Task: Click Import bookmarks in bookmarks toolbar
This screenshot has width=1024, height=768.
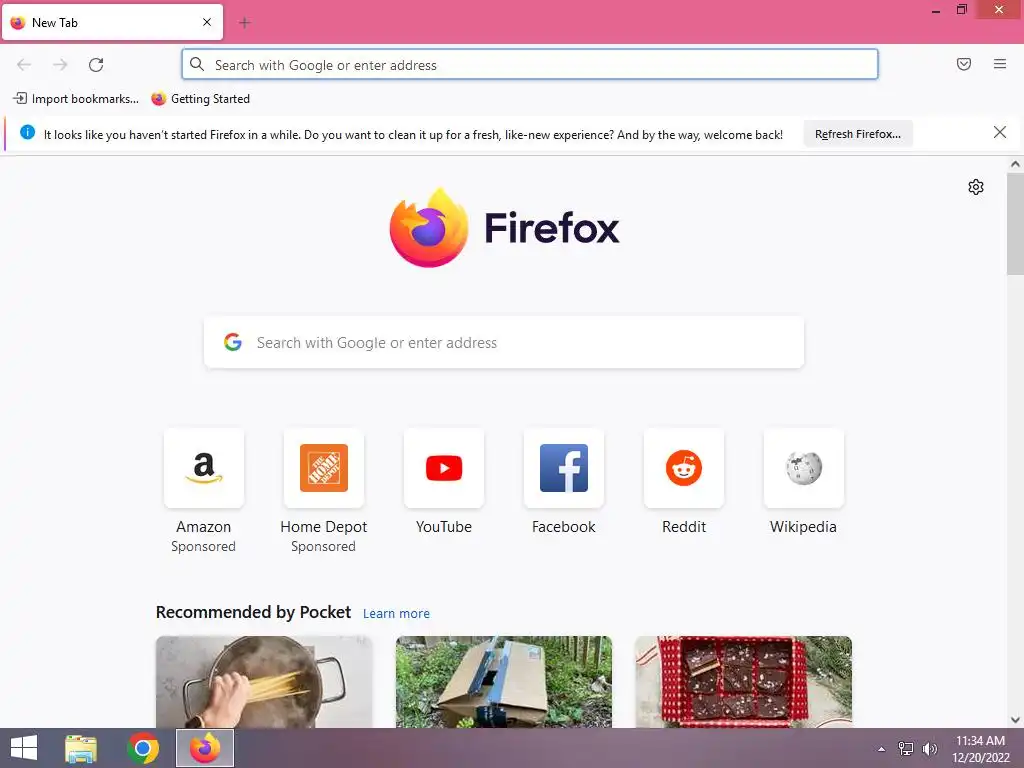Action: tap(76, 99)
